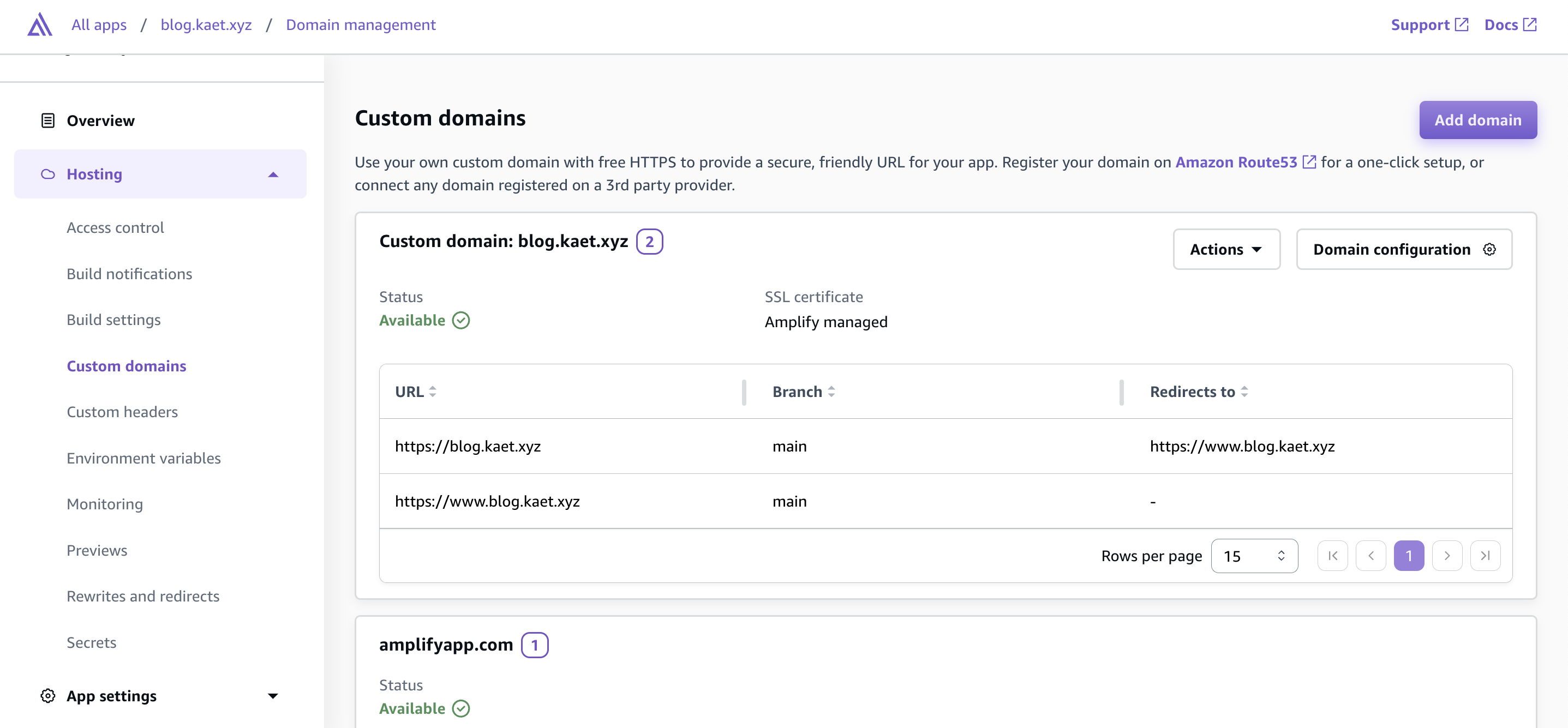Click the Domain management breadcrumb
The width and height of the screenshot is (1568, 728).
coord(360,25)
